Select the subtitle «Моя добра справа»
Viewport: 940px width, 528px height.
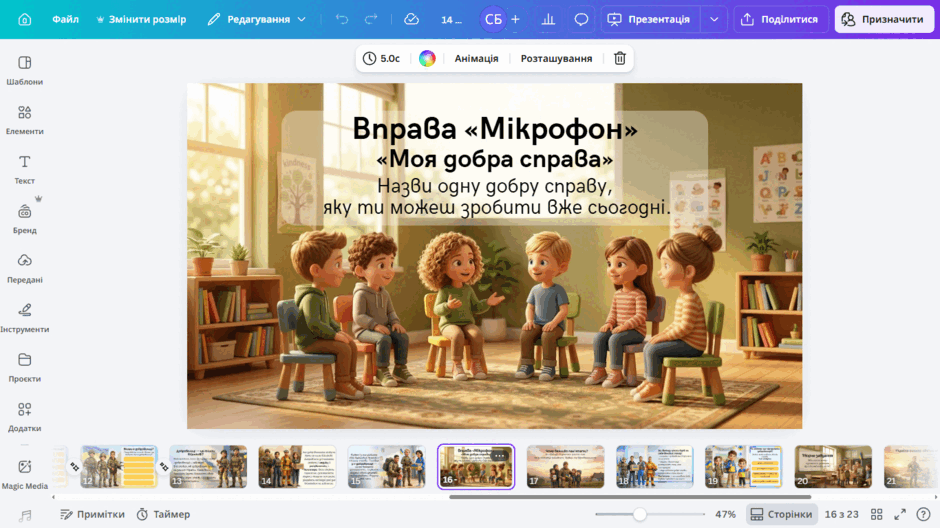tap(495, 159)
